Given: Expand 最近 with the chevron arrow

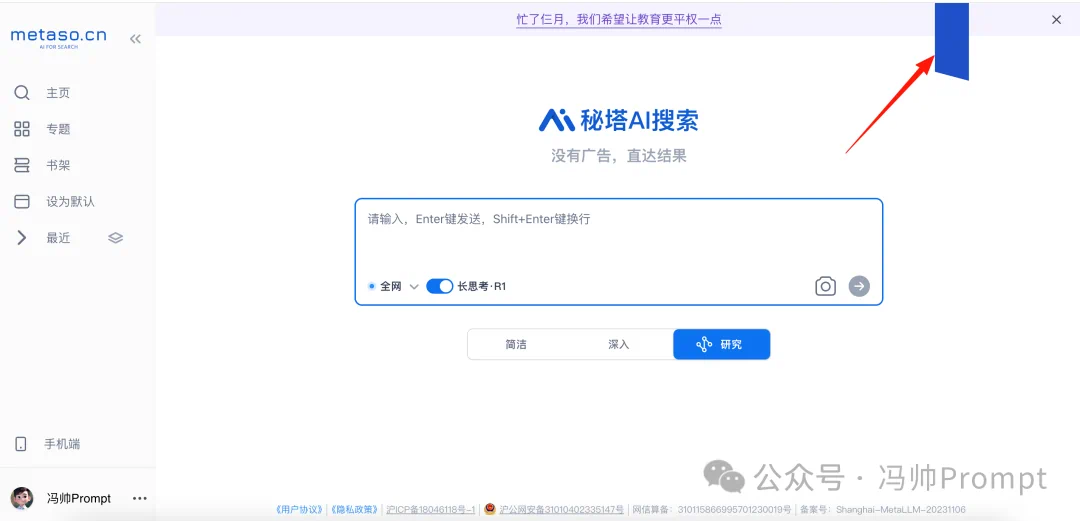Looking at the screenshot, I should [x=22, y=238].
